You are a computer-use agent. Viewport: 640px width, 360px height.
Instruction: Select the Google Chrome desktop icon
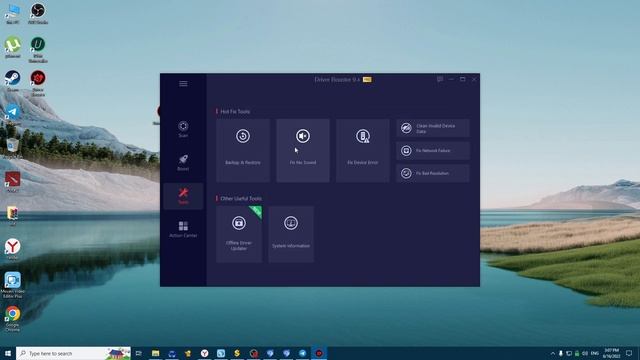[13, 319]
